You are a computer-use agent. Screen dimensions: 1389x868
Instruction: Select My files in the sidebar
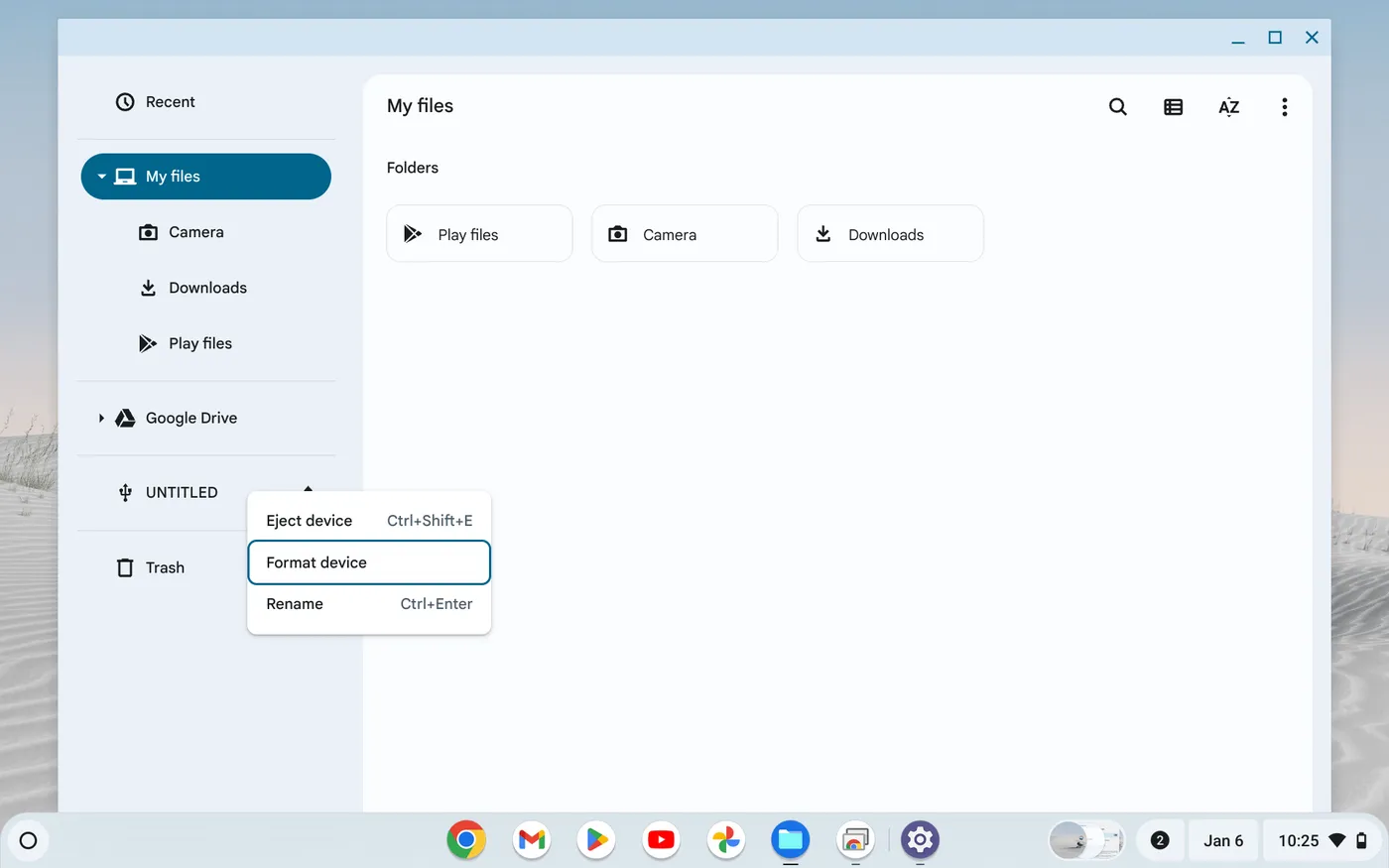click(x=205, y=177)
